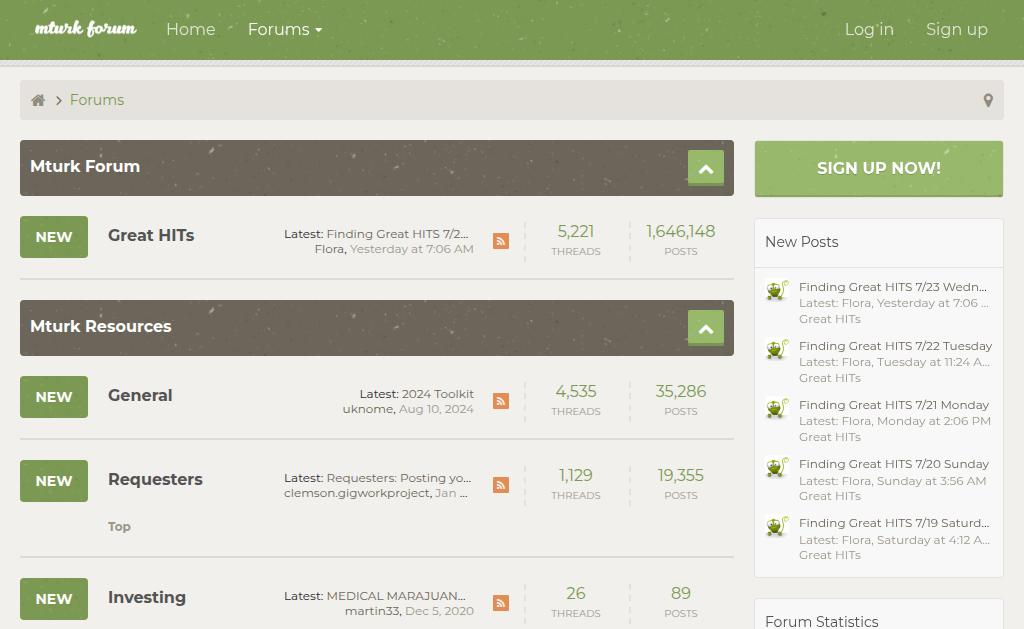The height and width of the screenshot is (629, 1024).
Task: Open Flora's profile in the Great HITs row
Action: pos(329,249)
